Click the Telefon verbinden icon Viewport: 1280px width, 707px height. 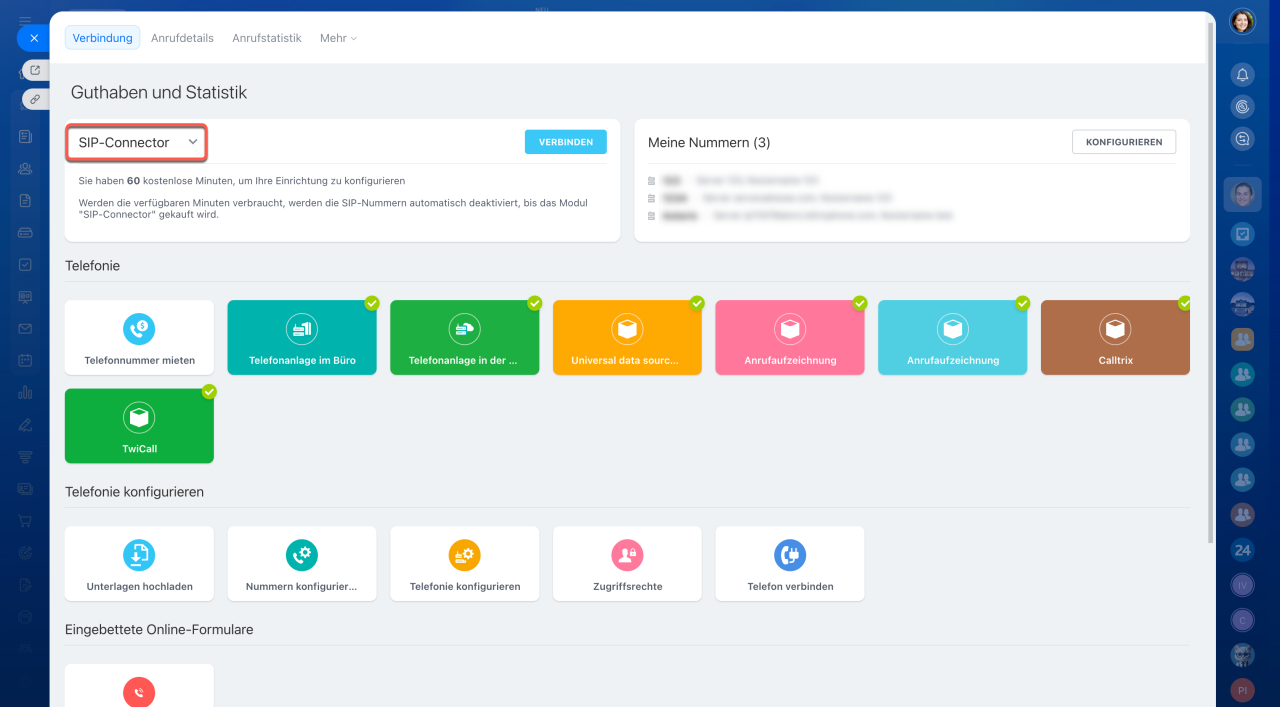[790, 554]
